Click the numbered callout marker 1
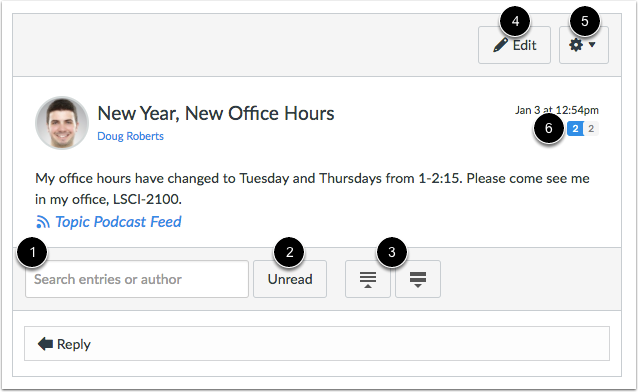 coord(33,252)
